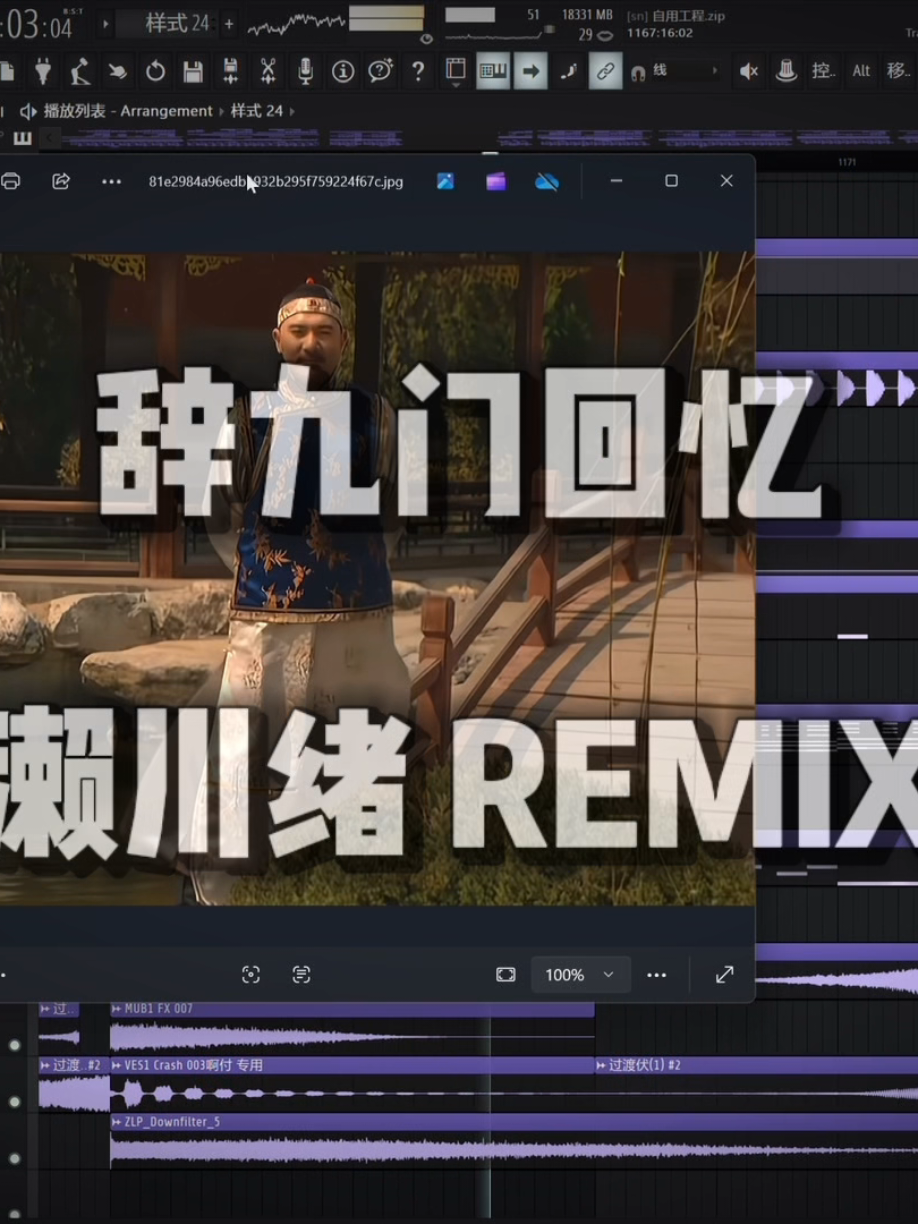
Task: Mute the ZLP_Downfilter_5 track dot
Action: (x=14, y=1158)
